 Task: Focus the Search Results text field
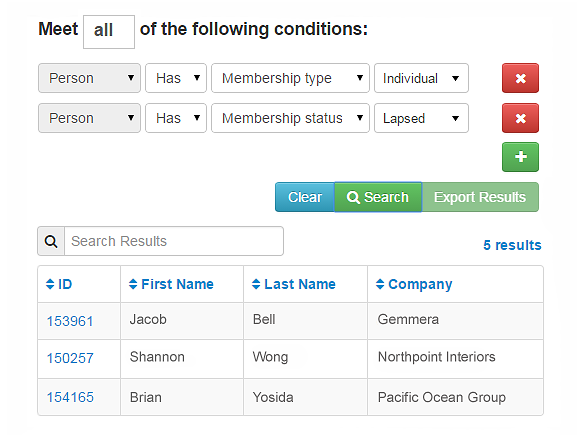(174, 241)
